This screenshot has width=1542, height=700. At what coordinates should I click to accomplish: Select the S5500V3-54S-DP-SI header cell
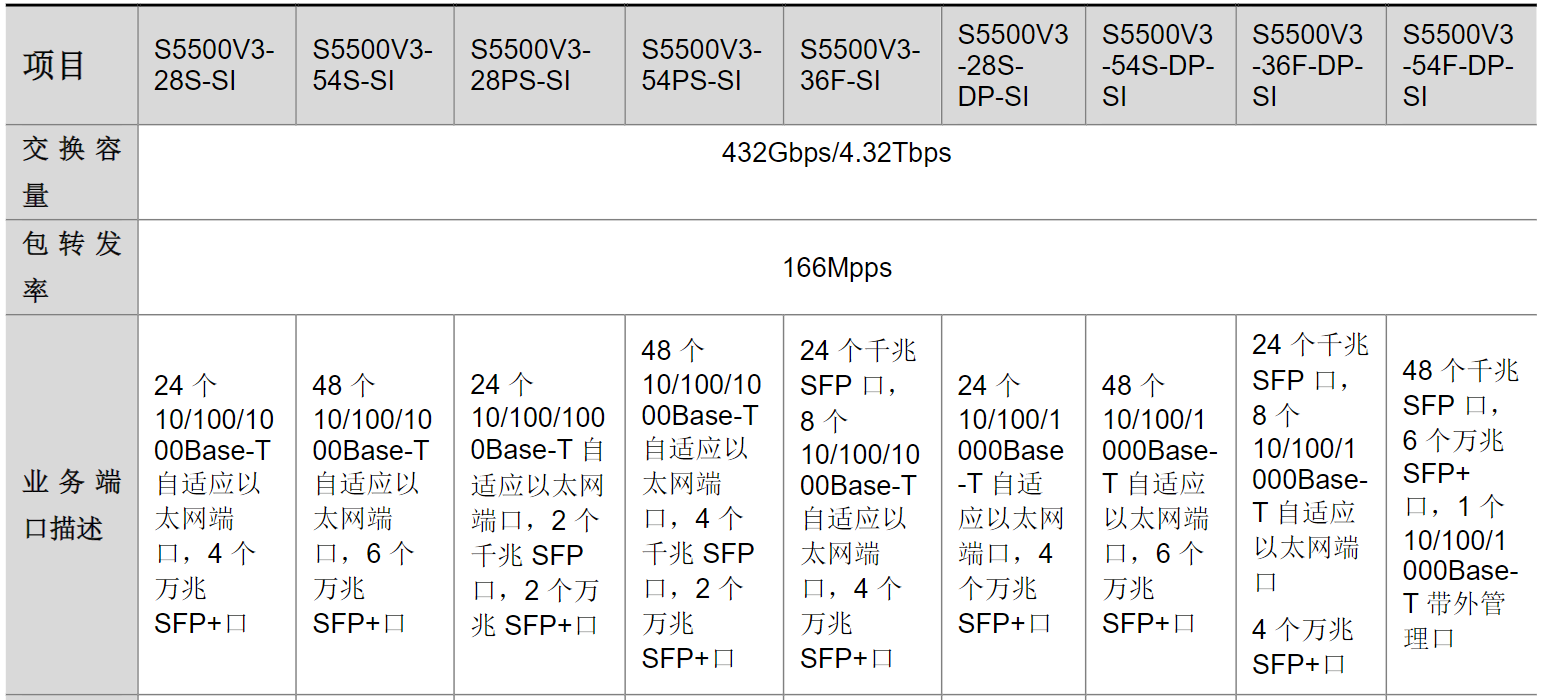[x=1161, y=65]
